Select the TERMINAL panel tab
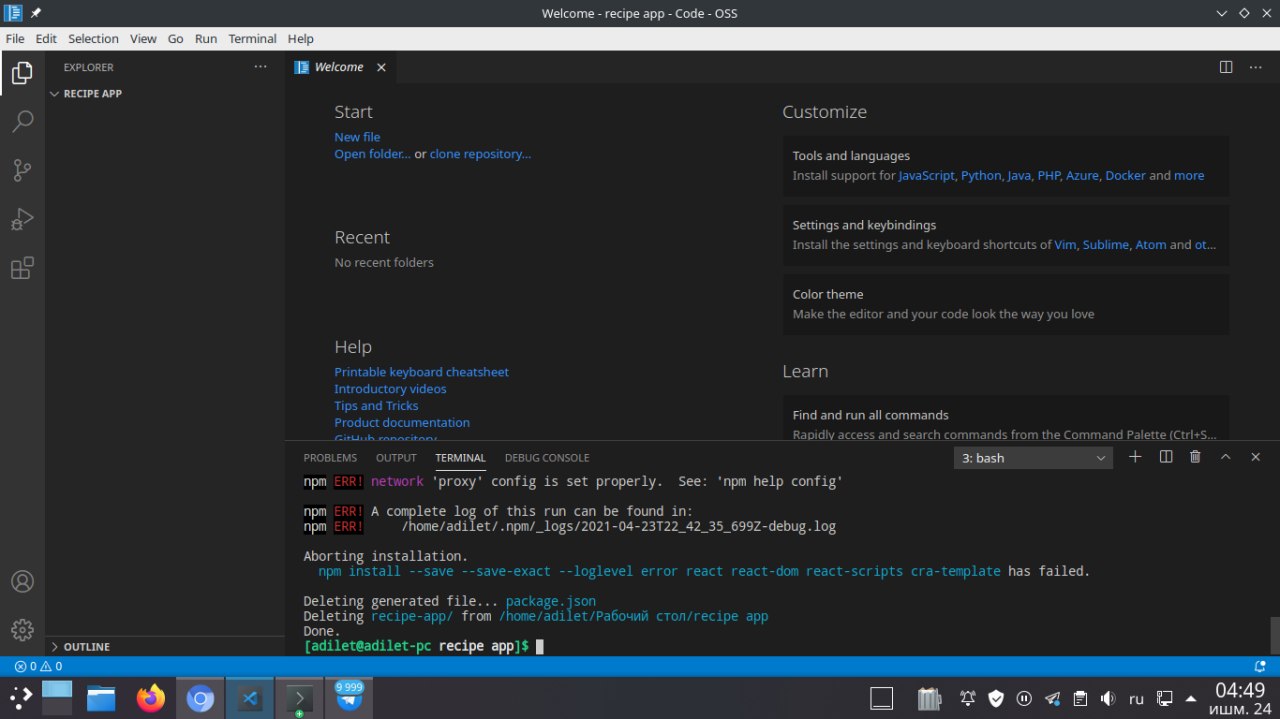Viewport: 1280px width, 719px height. click(460, 457)
